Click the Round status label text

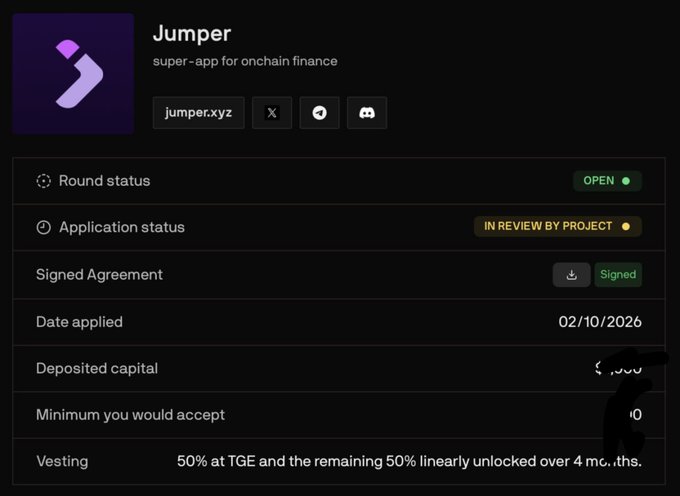click(x=105, y=181)
